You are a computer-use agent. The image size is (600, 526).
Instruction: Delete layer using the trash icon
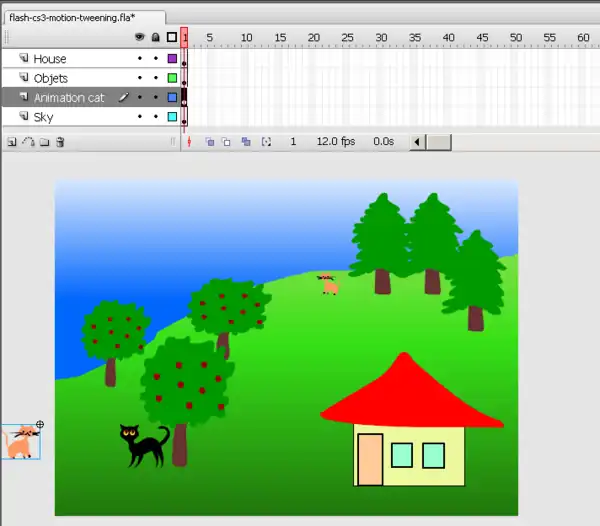click(60, 142)
